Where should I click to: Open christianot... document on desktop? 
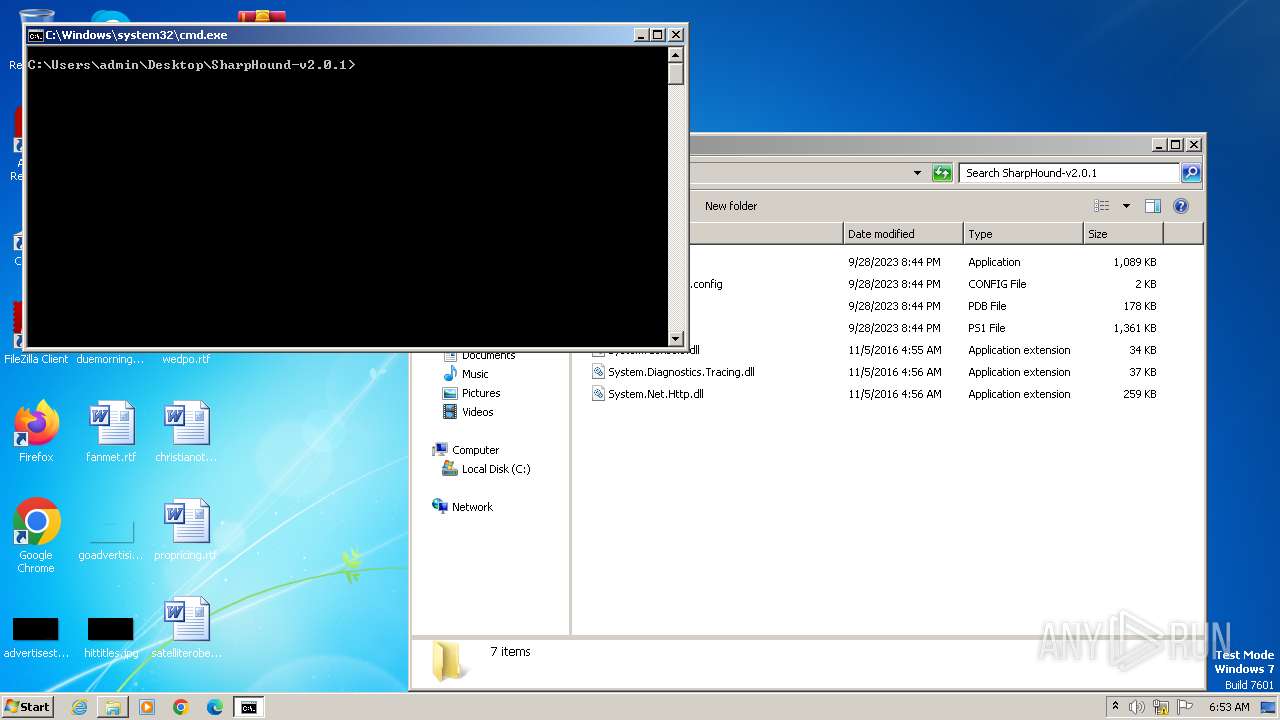186,432
